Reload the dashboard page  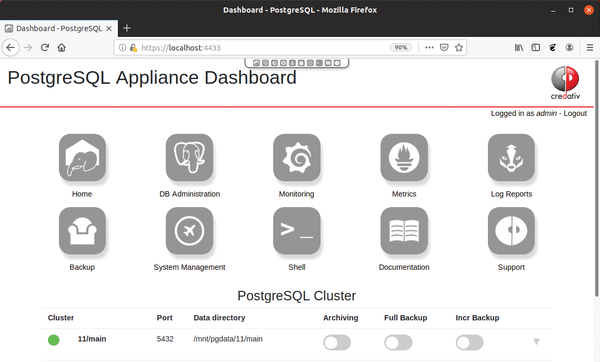click(45, 48)
